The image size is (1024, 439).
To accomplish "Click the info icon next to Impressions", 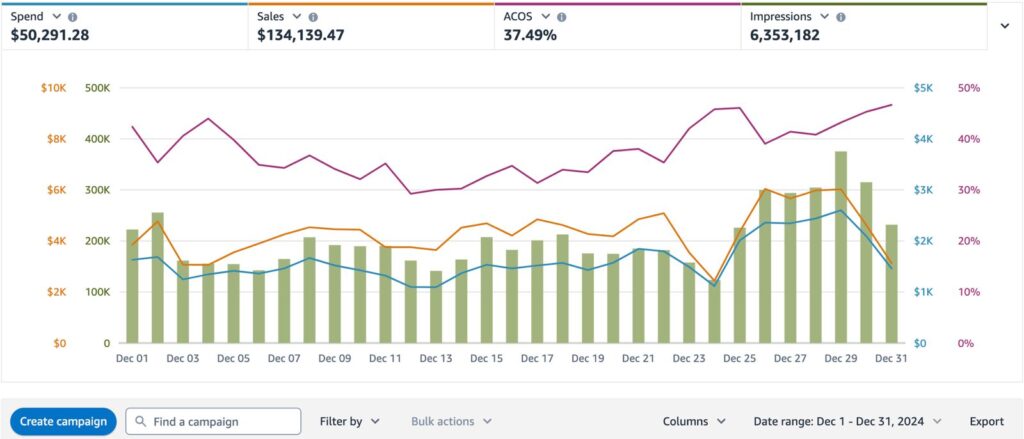I will [840, 18].
